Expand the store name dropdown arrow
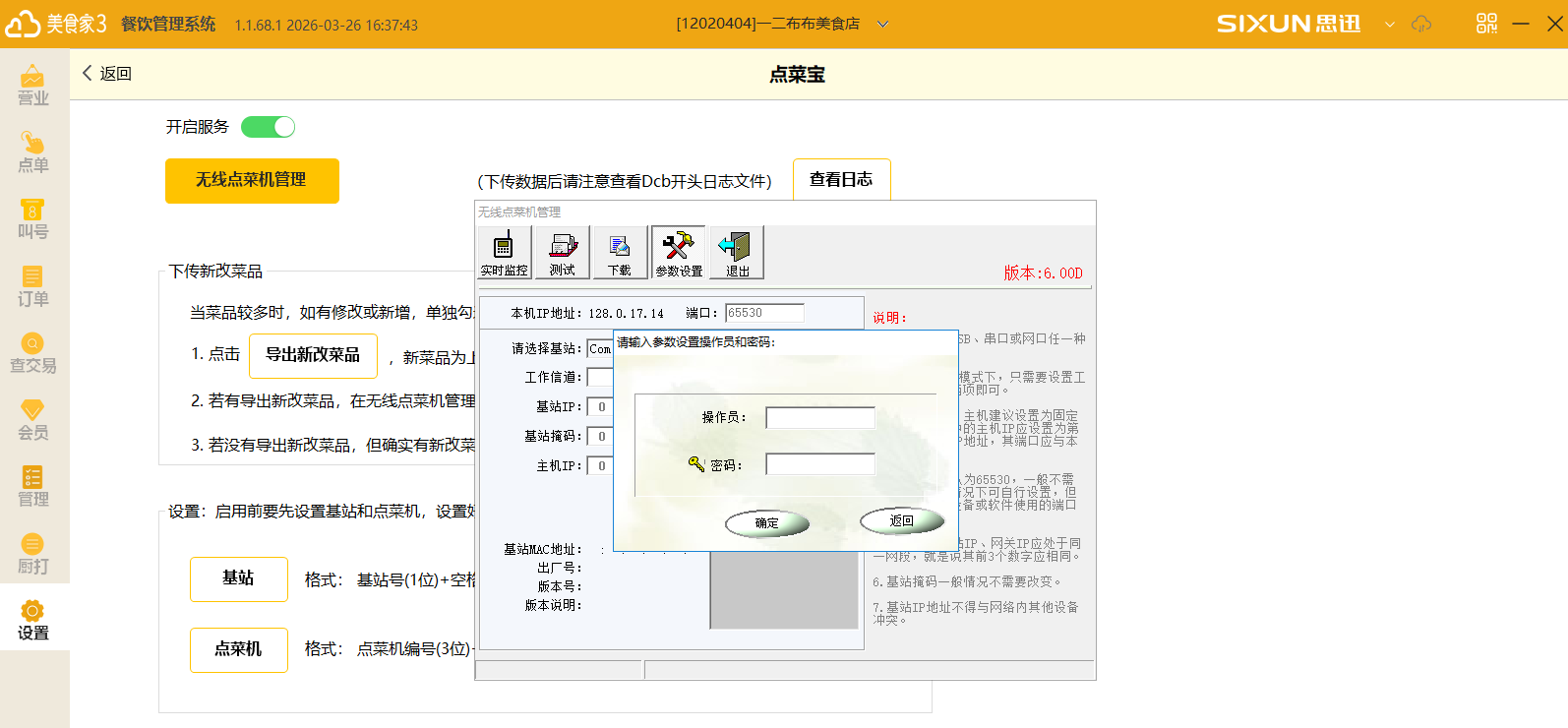This screenshot has height=728, width=1568. [882, 25]
